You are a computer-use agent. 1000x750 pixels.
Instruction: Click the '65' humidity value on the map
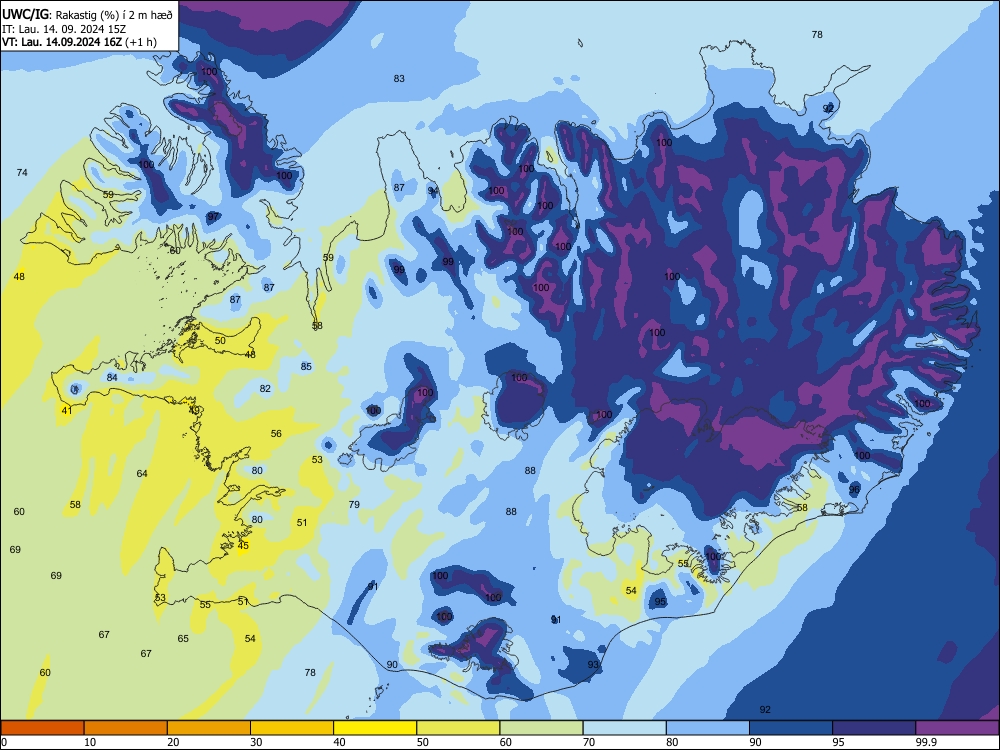183,638
